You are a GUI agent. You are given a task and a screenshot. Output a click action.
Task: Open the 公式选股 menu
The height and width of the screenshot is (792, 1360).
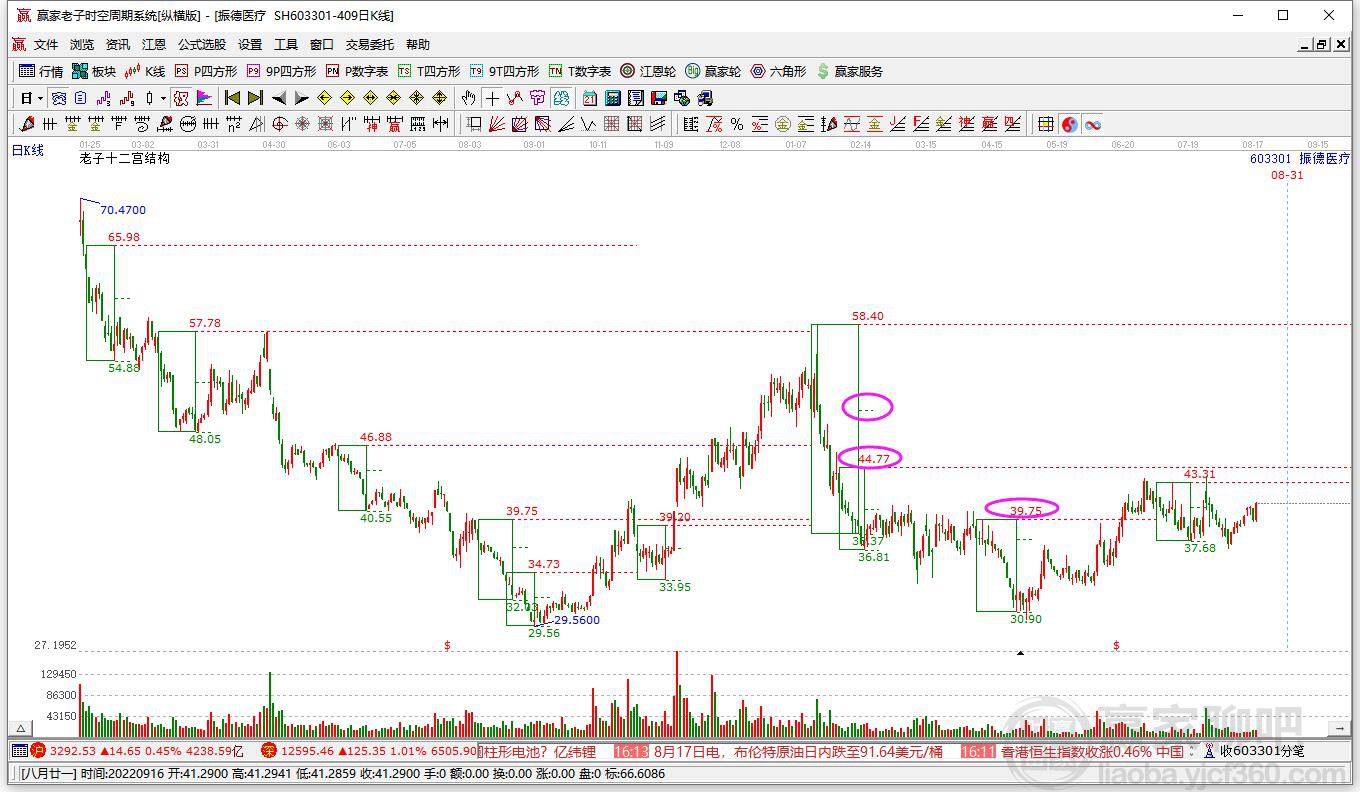[x=202, y=45]
